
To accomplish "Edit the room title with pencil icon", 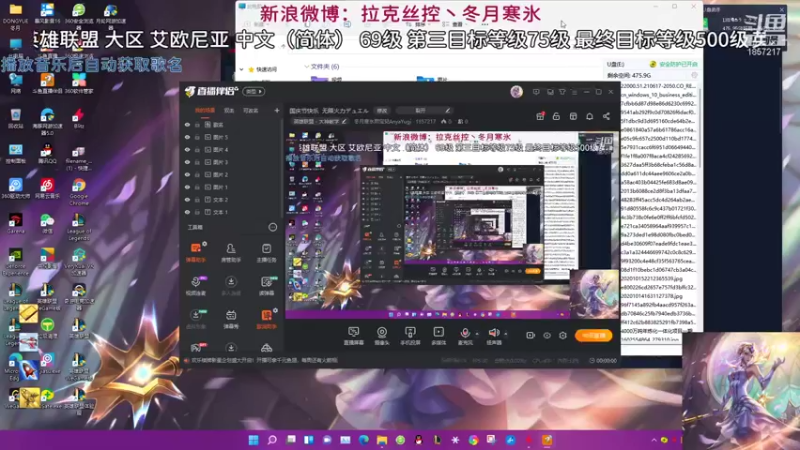I will point(447,110).
